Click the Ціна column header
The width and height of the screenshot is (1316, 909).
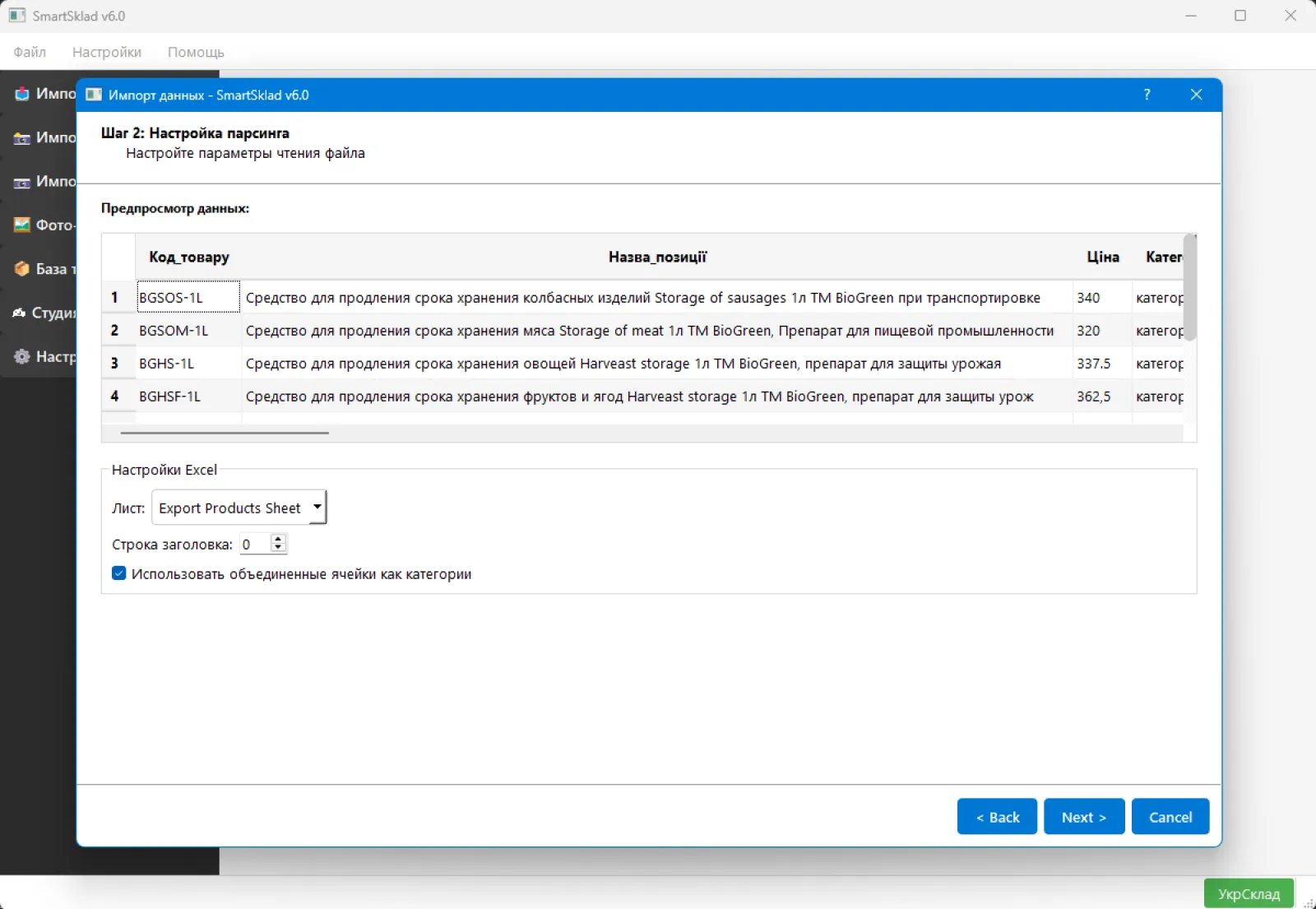click(x=1103, y=257)
